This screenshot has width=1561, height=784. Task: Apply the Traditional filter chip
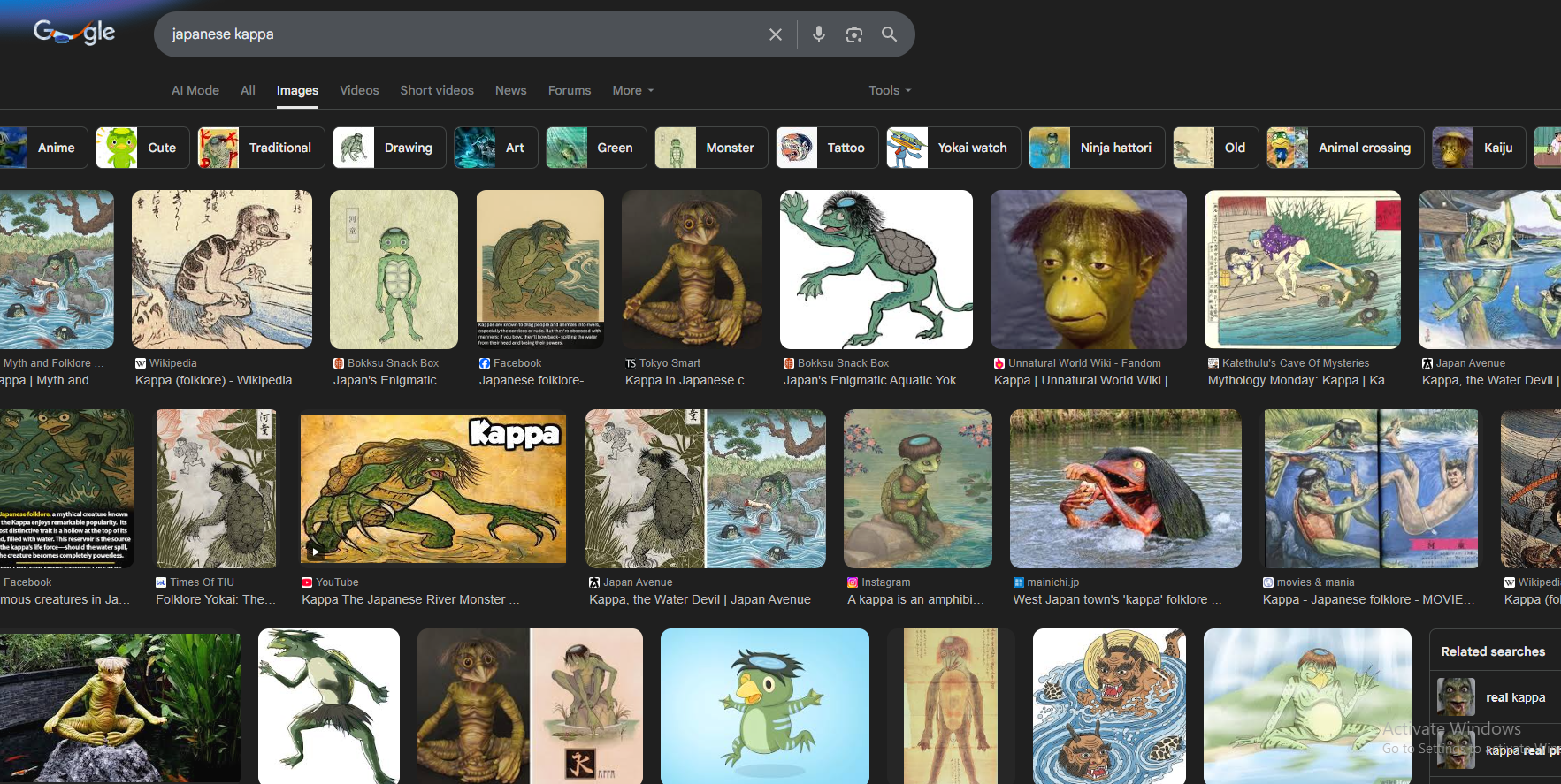tap(261, 148)
